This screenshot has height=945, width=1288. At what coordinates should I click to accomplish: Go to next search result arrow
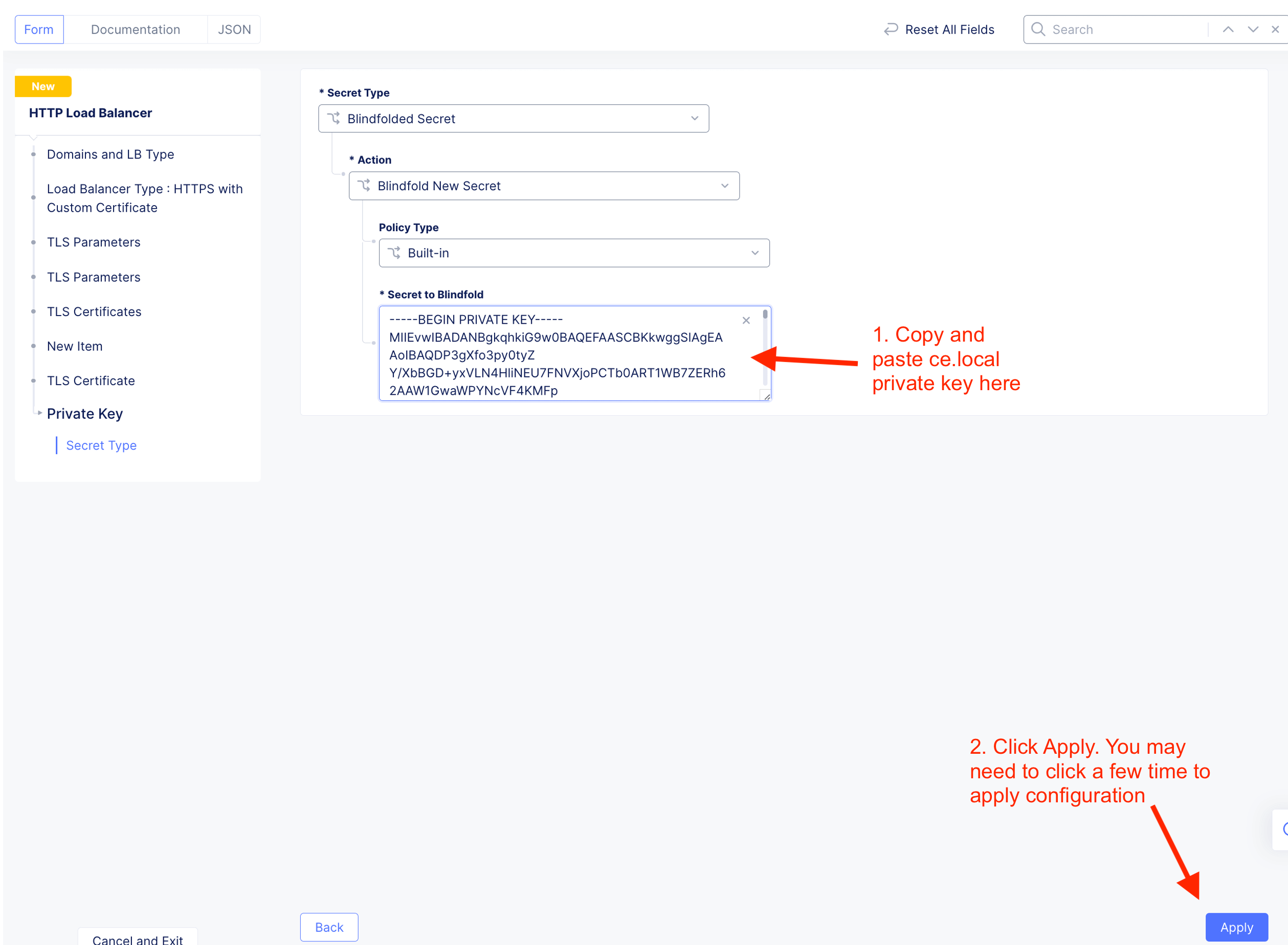pos(1252,29)
